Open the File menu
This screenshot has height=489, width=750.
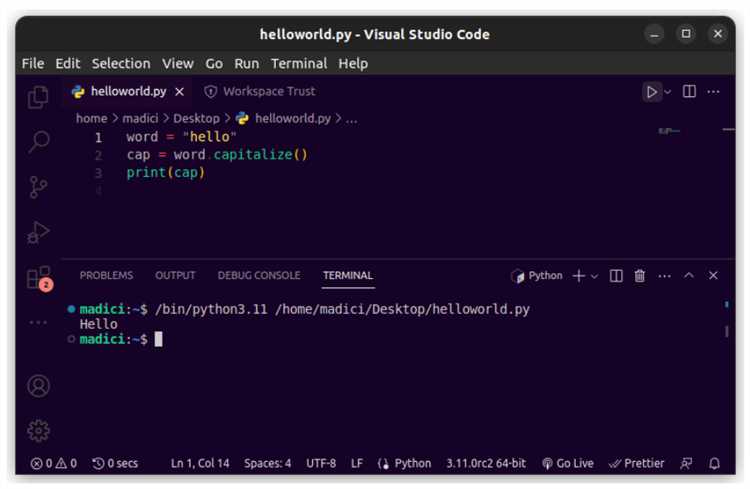33,63
